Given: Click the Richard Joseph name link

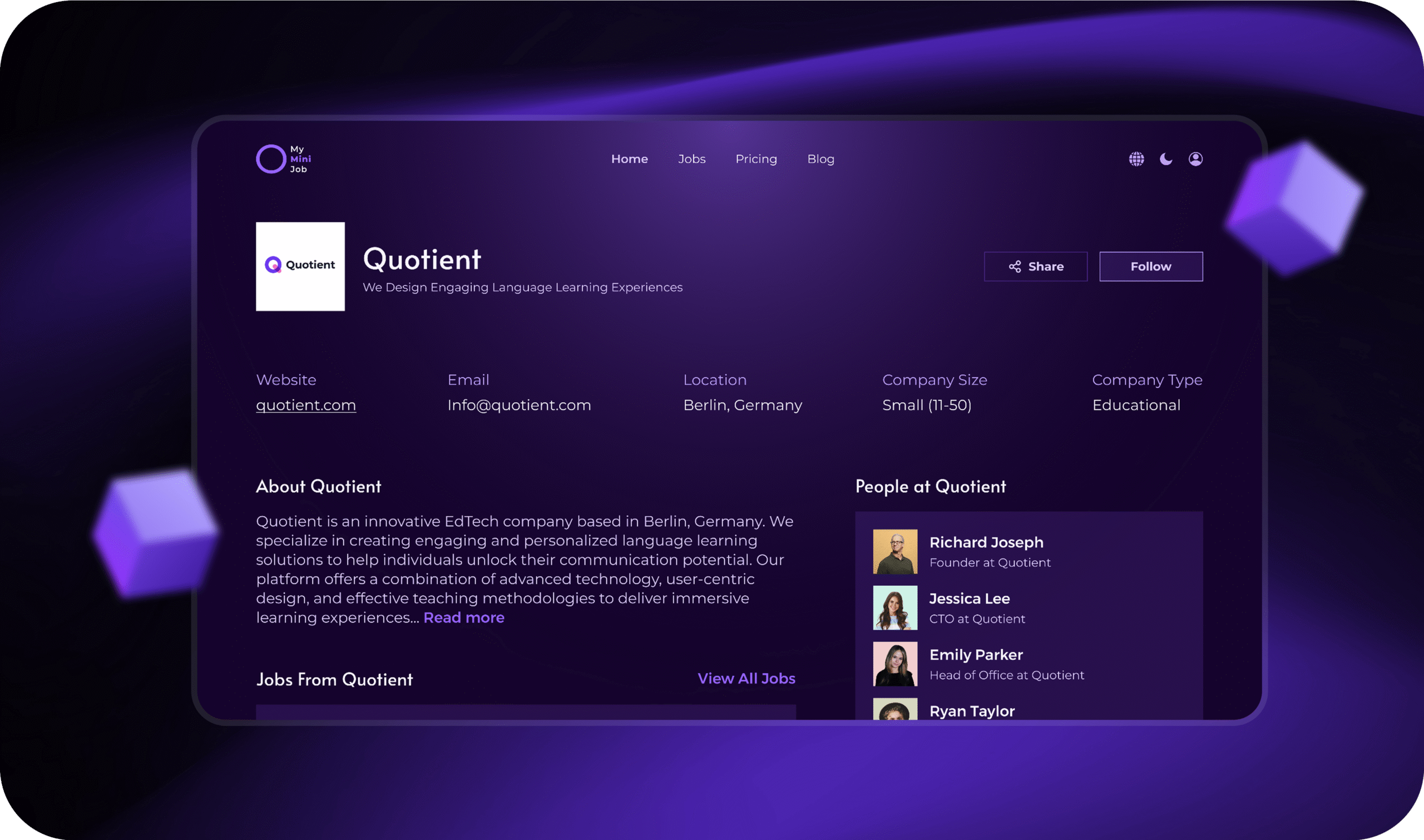Looking at the screenshot, I should point(986,542).
